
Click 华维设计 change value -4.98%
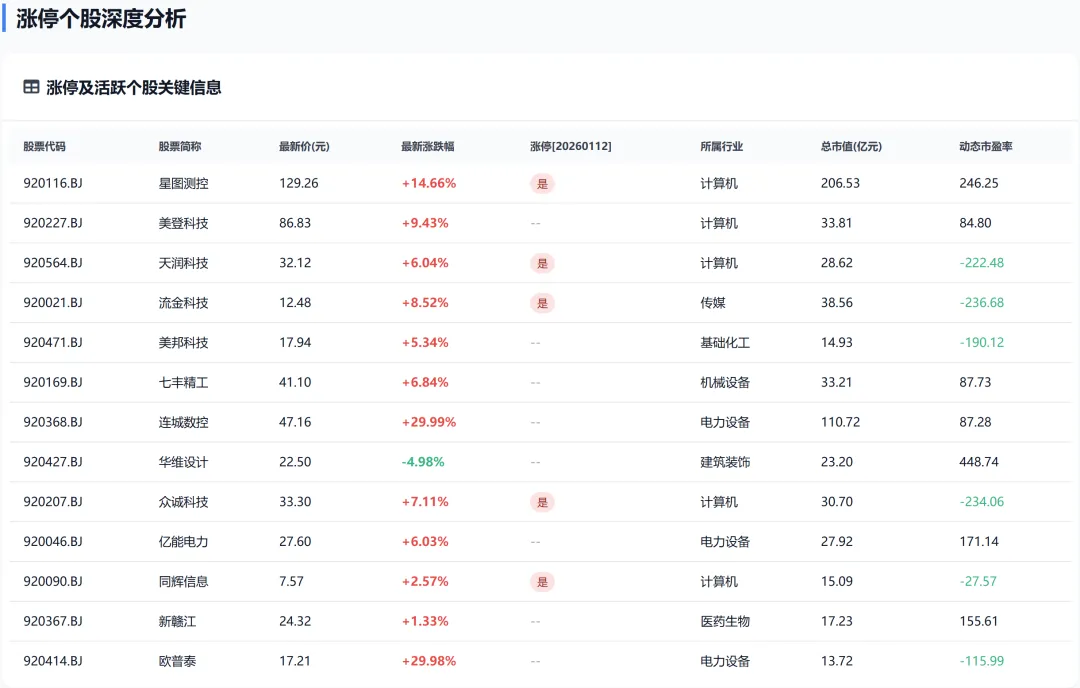423,462
